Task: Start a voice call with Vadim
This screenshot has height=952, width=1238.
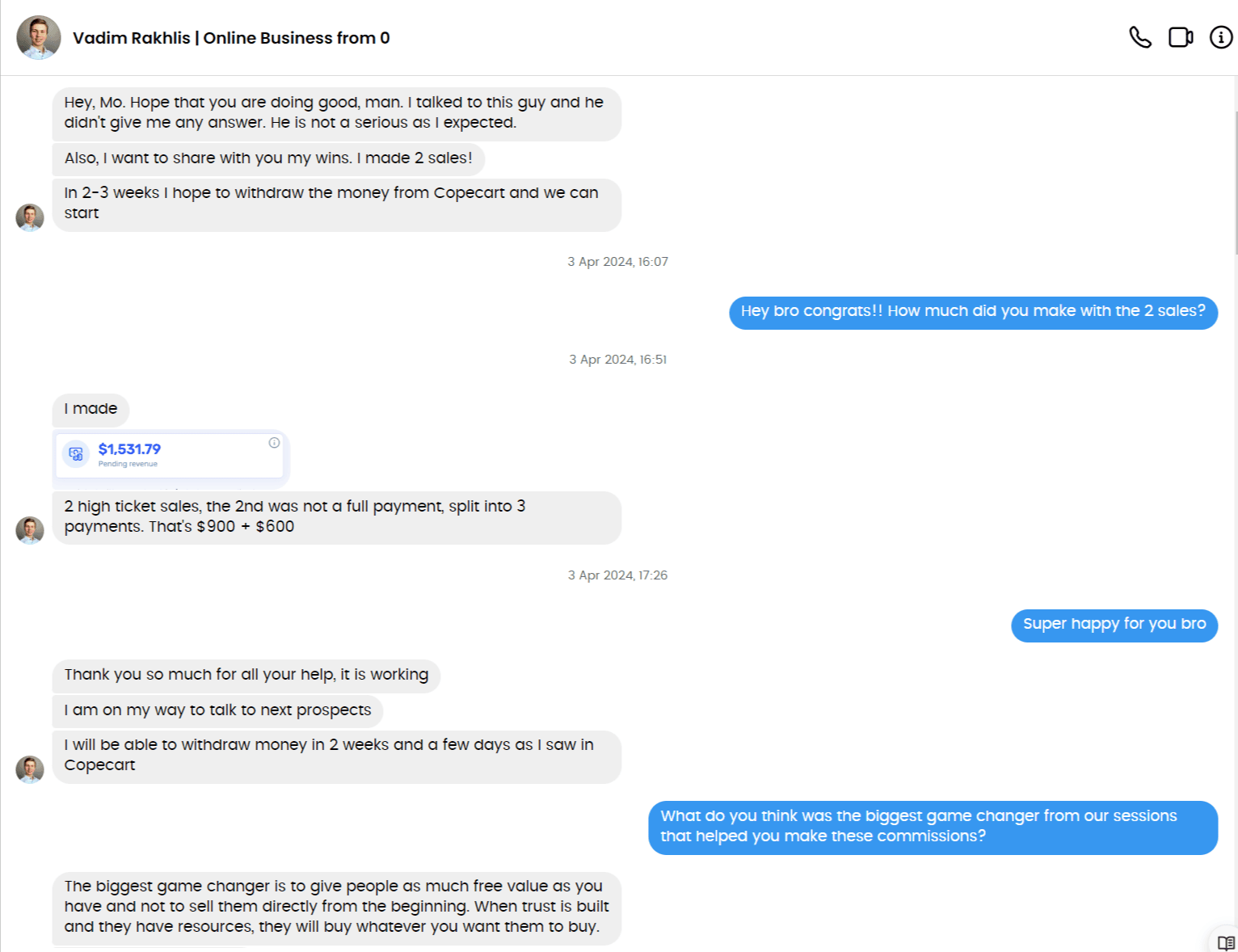Action: click(x=1139, y=38)
